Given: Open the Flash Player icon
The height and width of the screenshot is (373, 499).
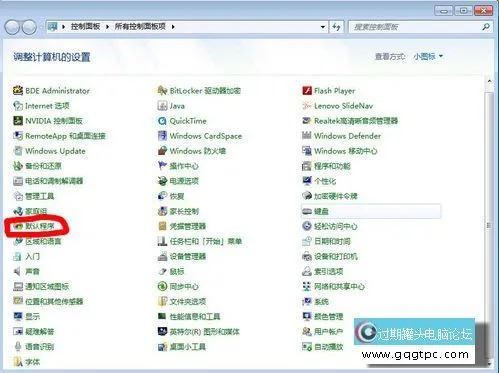Looking at the screenshot, I should tap(307, 90).
